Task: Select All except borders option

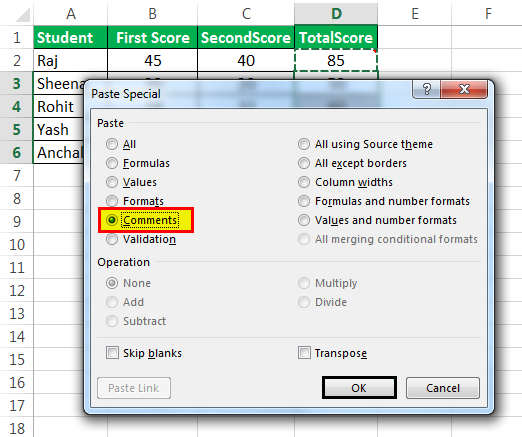Action: [352, 163]
